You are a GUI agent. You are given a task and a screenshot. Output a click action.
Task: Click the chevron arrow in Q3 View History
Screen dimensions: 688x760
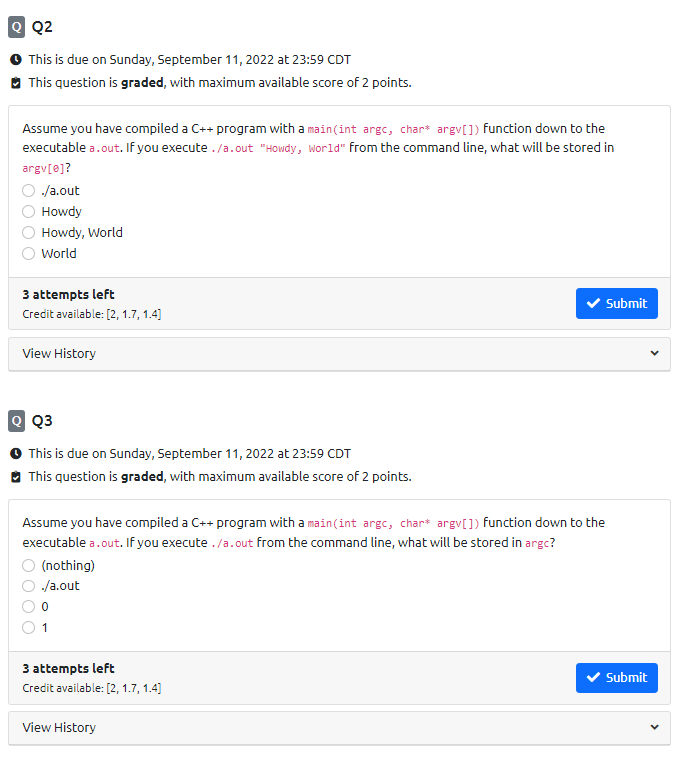[655, 727]
